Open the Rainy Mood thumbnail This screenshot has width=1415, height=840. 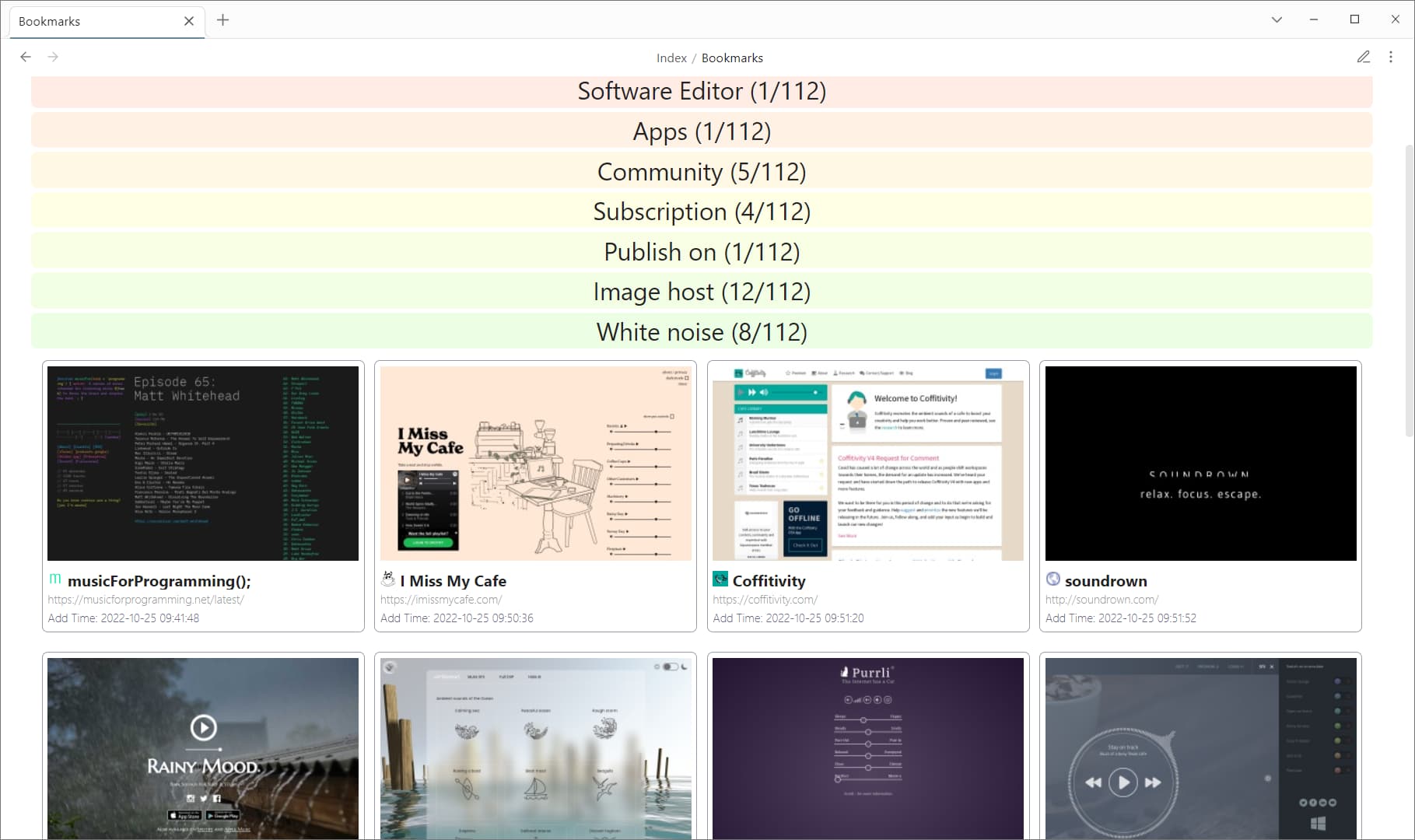pyautogui.click(x=203, y=747)
